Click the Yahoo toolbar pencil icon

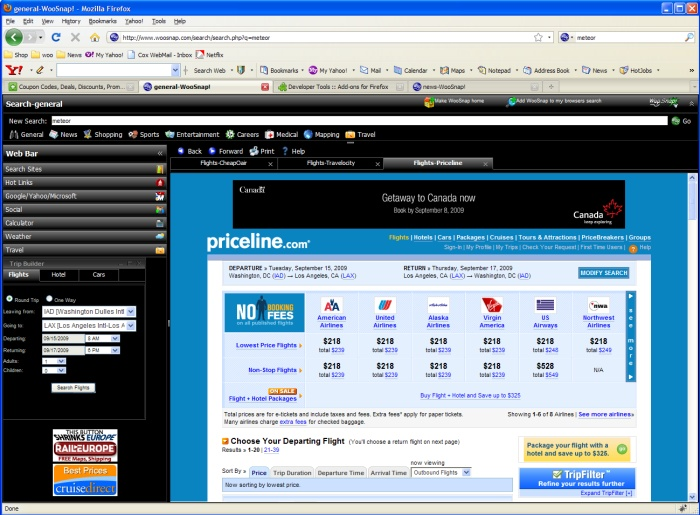(40, 70)
